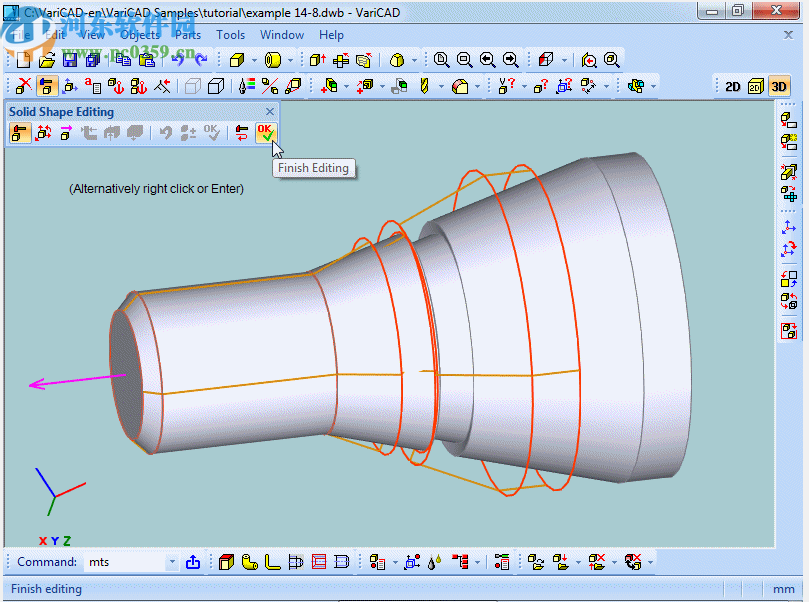Click the yellow box solid icon
Screen dimensions: 809x602
pyautogui.click(x=237, y=60)
